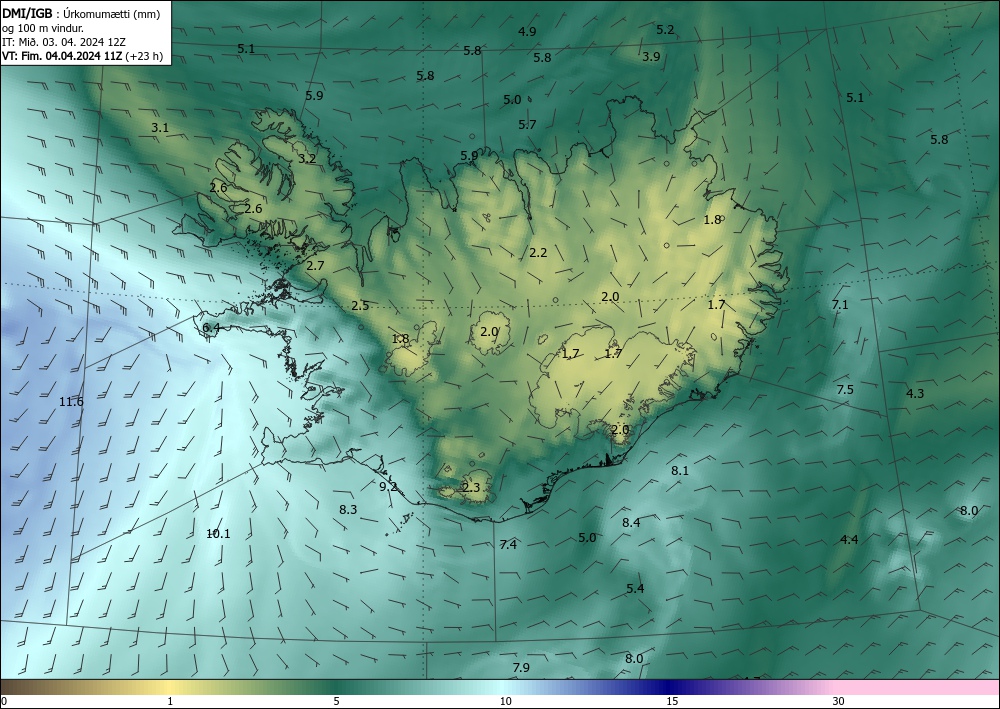Click the 3.2 value in the Westfjords
Viewport: 1000px width, 709px height.
coord(307,158)
